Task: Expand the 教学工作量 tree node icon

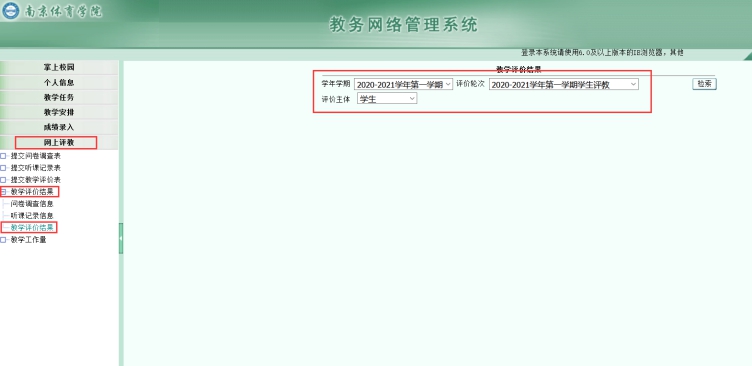Action: pos(3,240)
